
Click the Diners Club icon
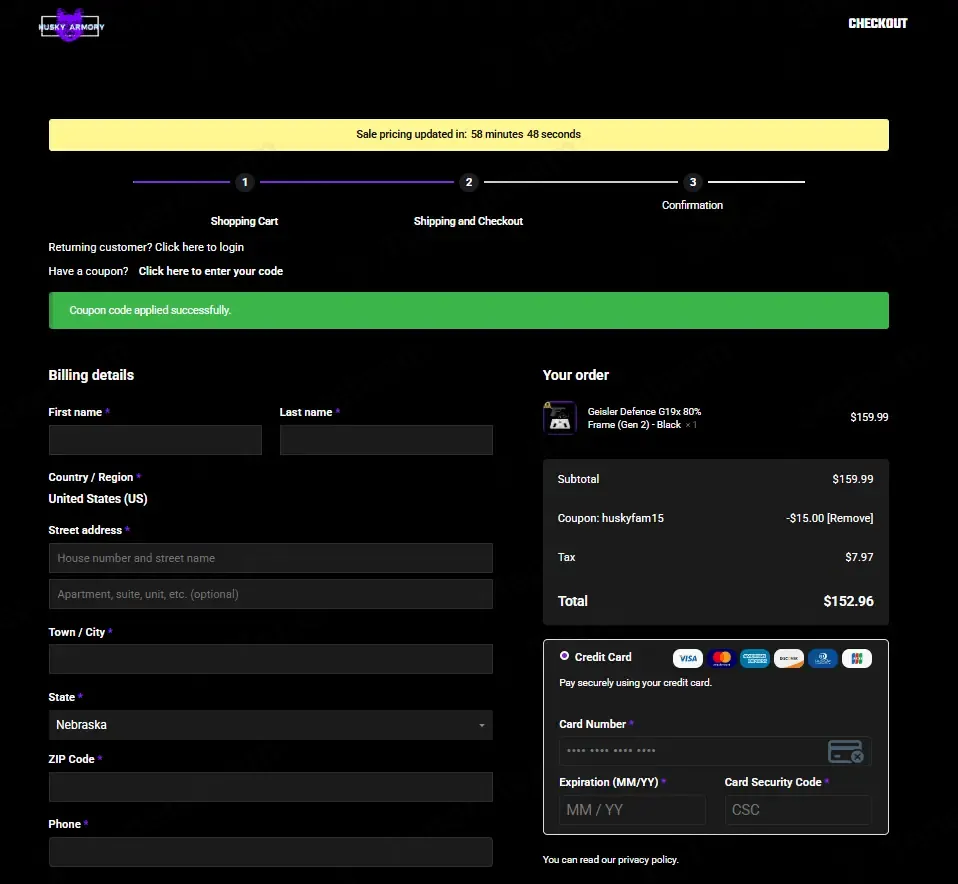tap(823, 658)
